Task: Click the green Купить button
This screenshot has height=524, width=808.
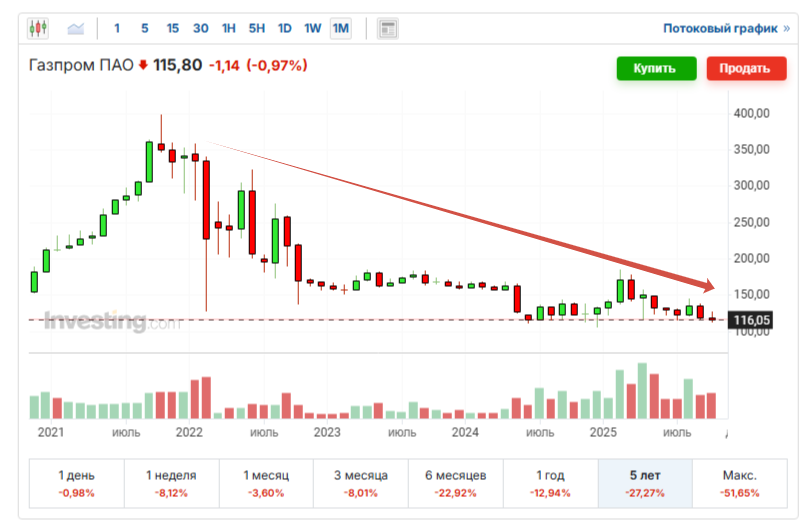Action: coord(656,68)
